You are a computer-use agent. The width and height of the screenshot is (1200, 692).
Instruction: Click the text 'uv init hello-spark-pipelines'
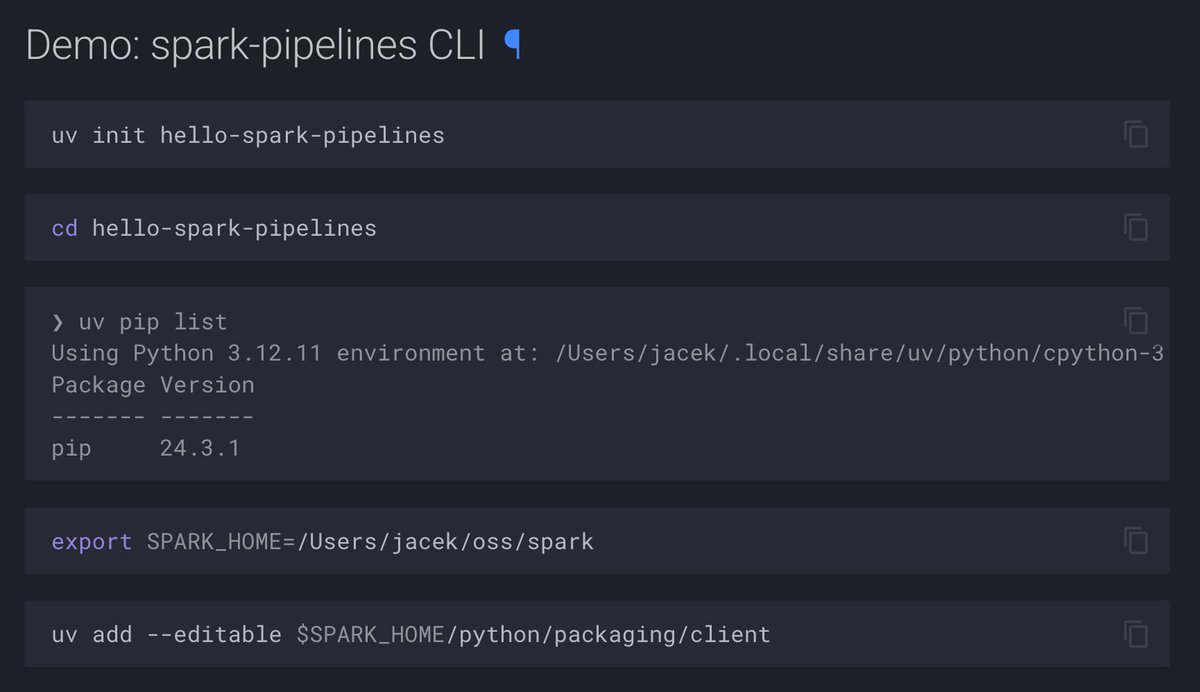248,135
